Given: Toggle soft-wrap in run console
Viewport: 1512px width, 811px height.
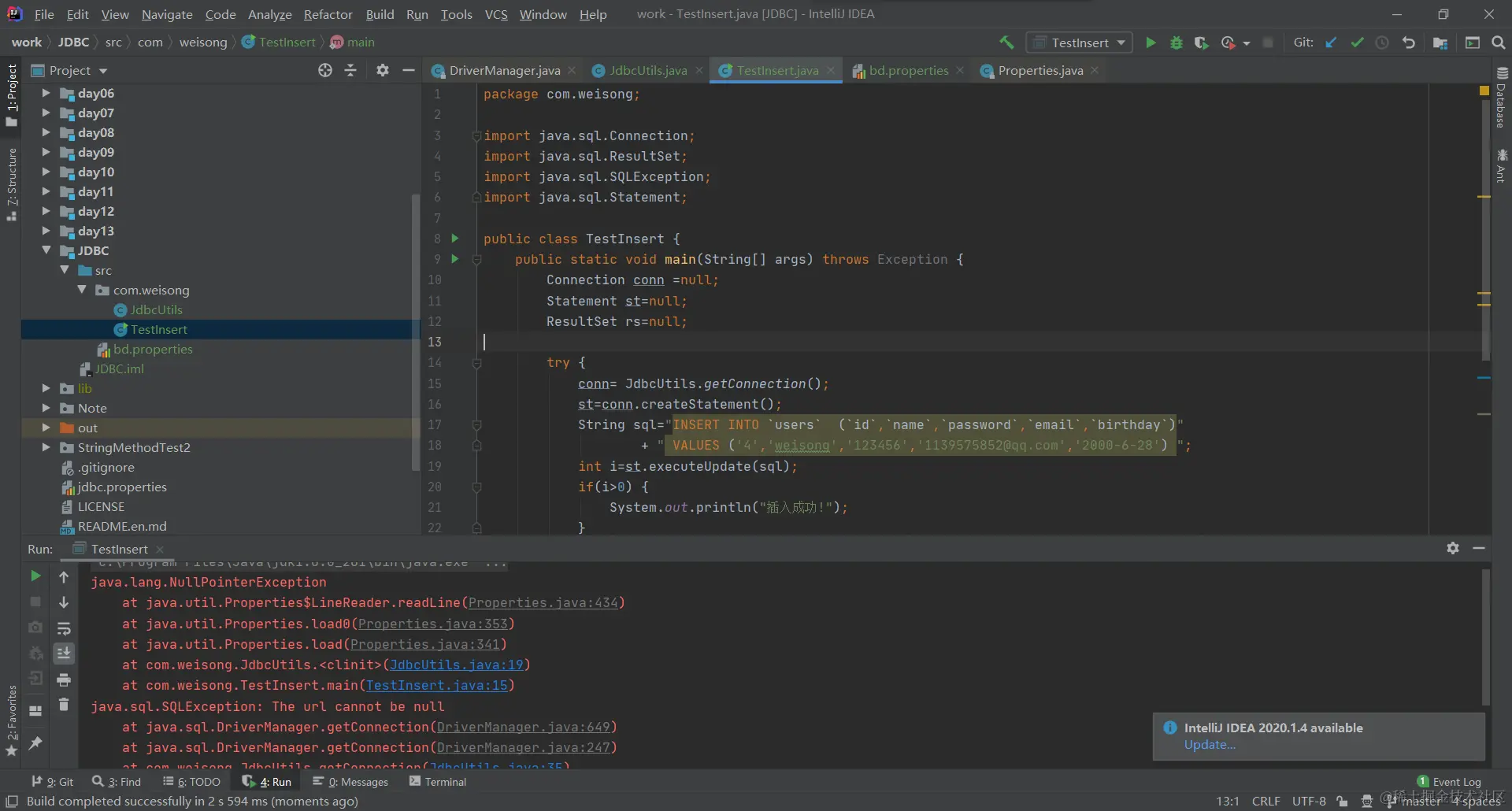Looking at the screenshot, I should point(64,628).
